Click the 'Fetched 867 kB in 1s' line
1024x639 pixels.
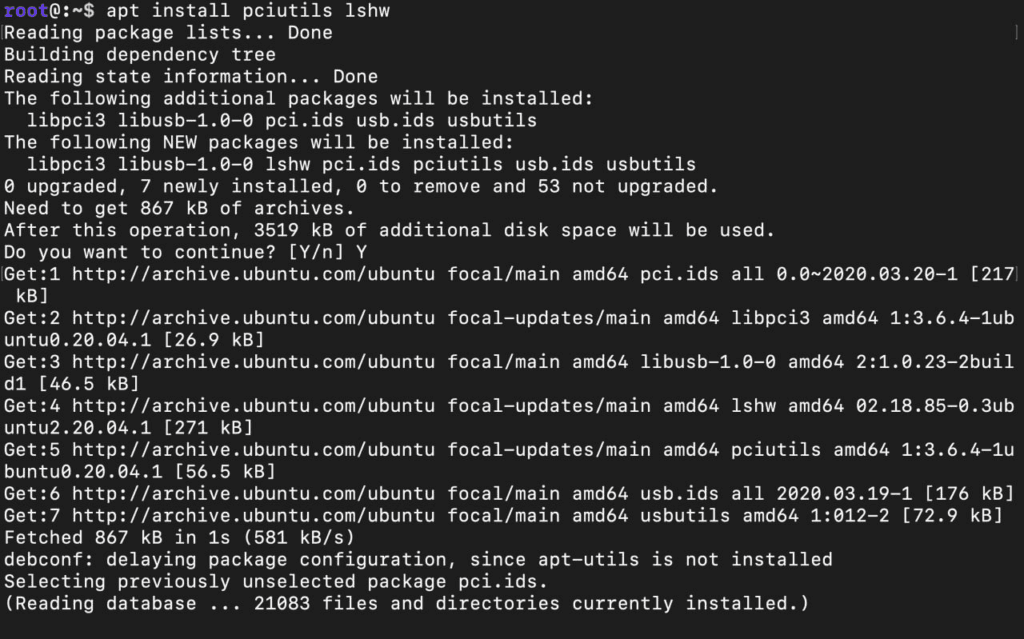pos(179,538)
